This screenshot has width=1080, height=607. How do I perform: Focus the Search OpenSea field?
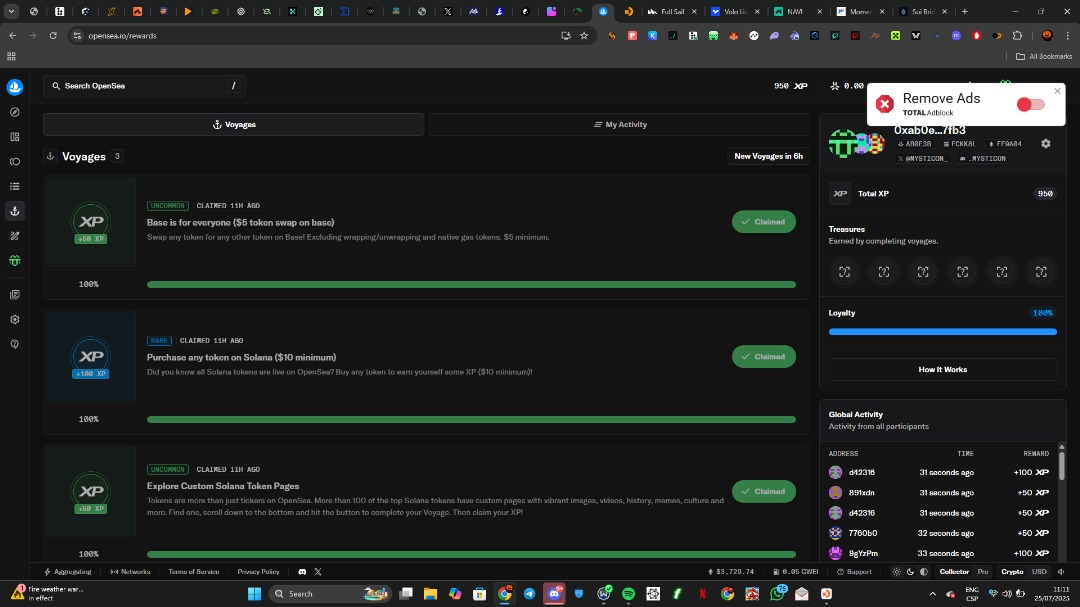(x=145, y=86)
